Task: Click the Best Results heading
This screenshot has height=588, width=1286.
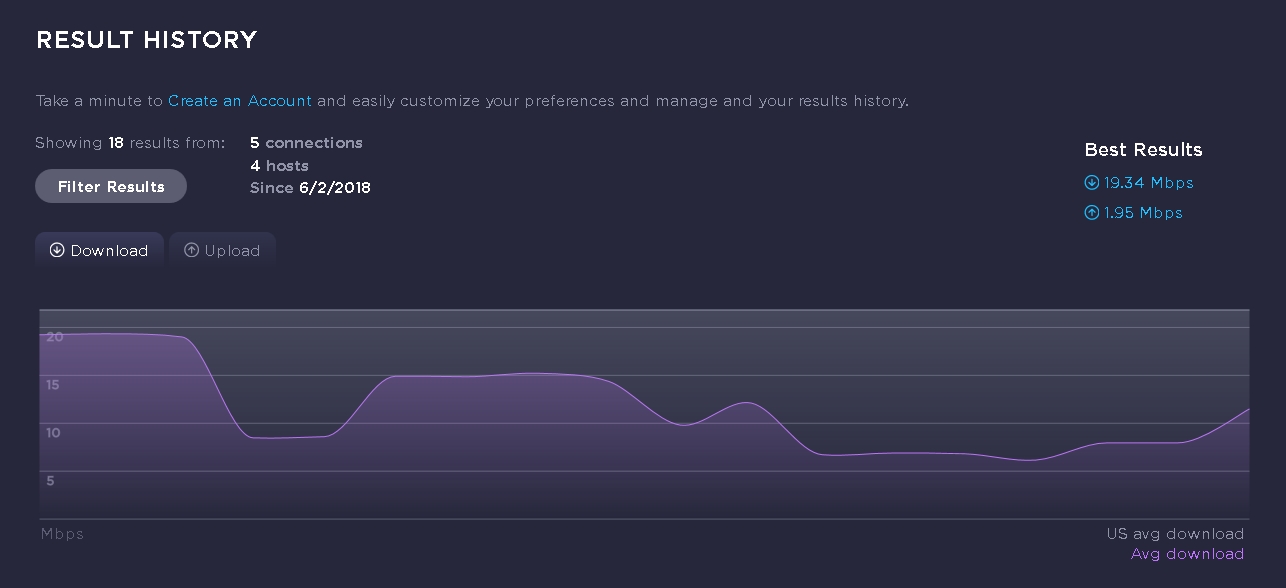Action: click(x=1143, y=150)
